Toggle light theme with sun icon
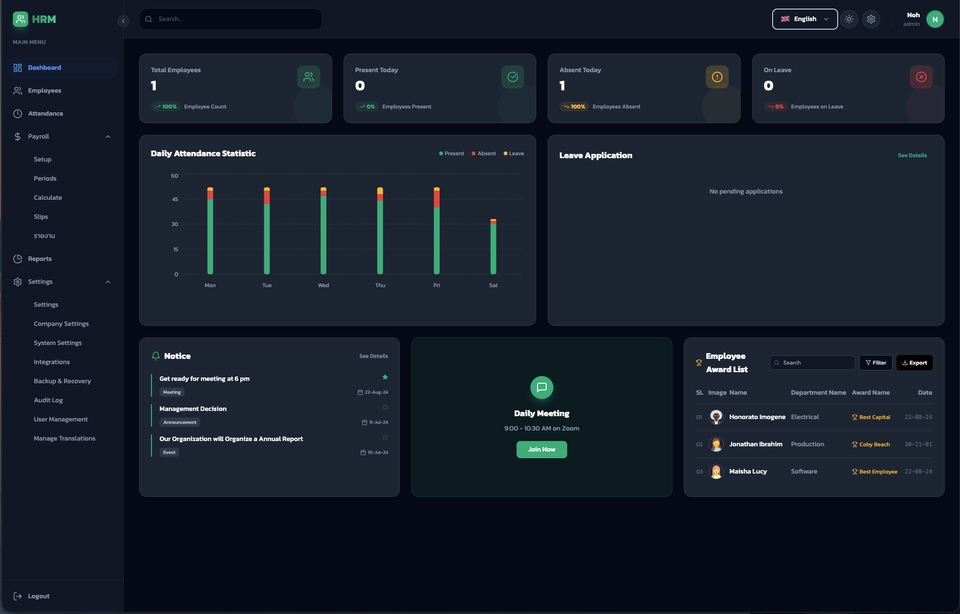This screenshot has height=614, width=960. pos(849,19)
